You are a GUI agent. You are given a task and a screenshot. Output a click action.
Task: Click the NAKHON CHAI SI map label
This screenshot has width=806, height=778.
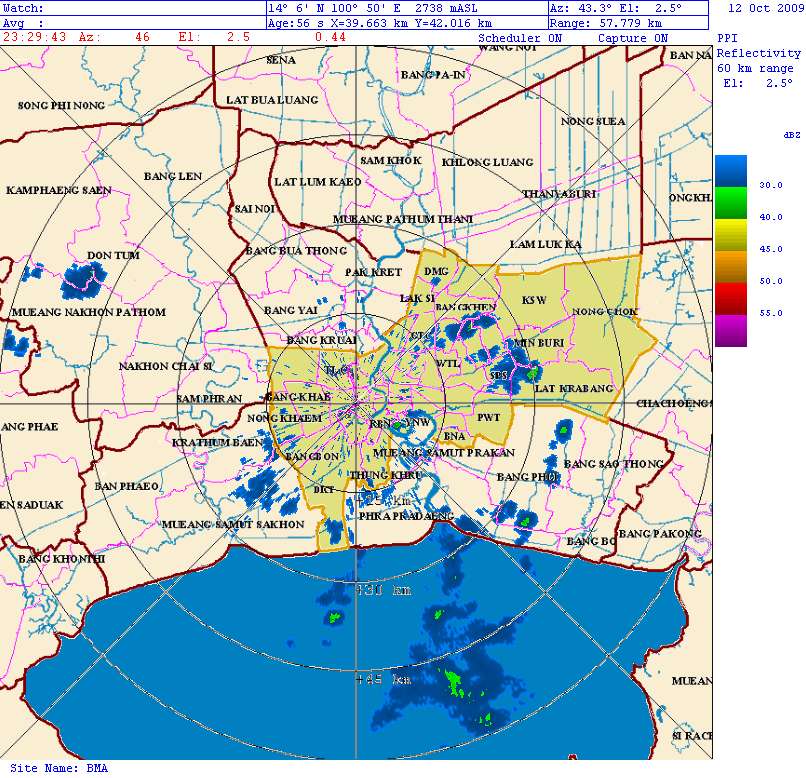166,366
